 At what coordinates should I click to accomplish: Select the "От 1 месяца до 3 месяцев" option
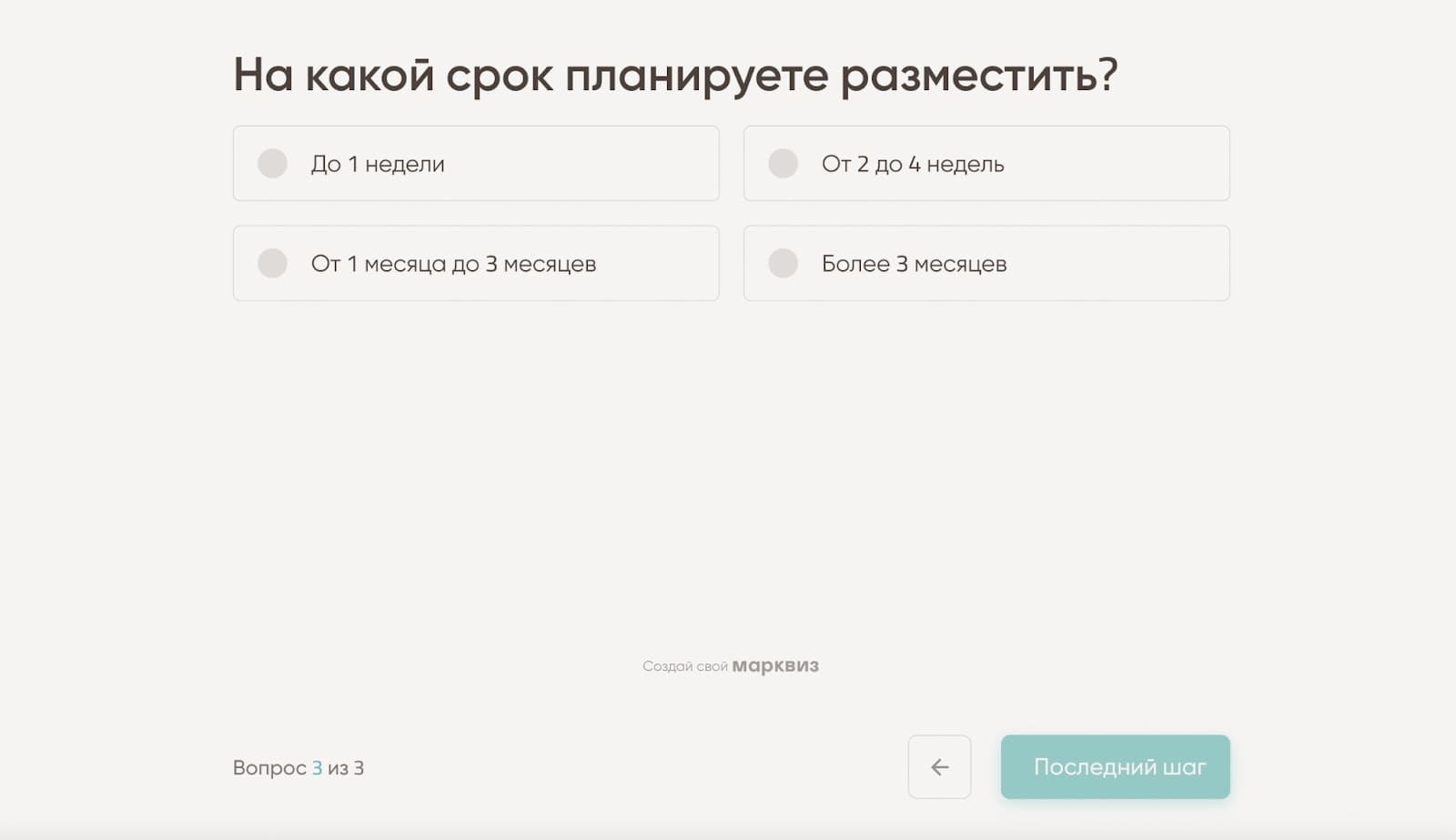point(271,264)
